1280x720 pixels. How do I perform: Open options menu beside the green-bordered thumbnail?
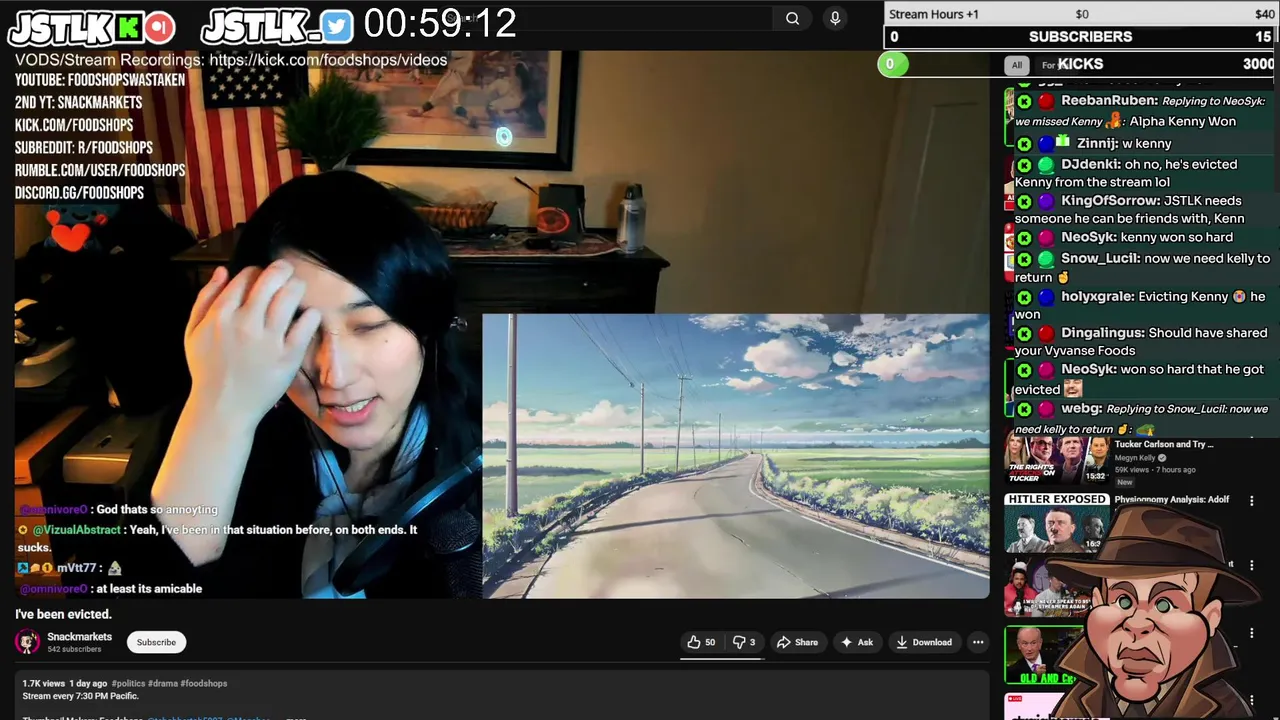(x=1251, y=633)
